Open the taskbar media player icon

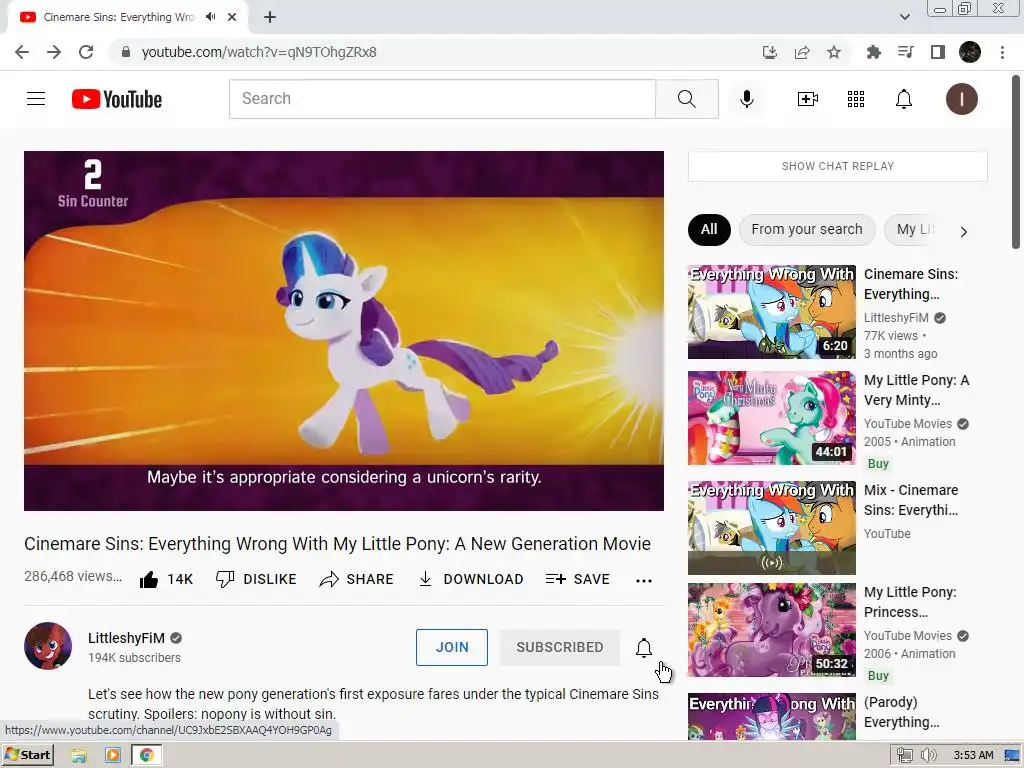tap(113, 756)
